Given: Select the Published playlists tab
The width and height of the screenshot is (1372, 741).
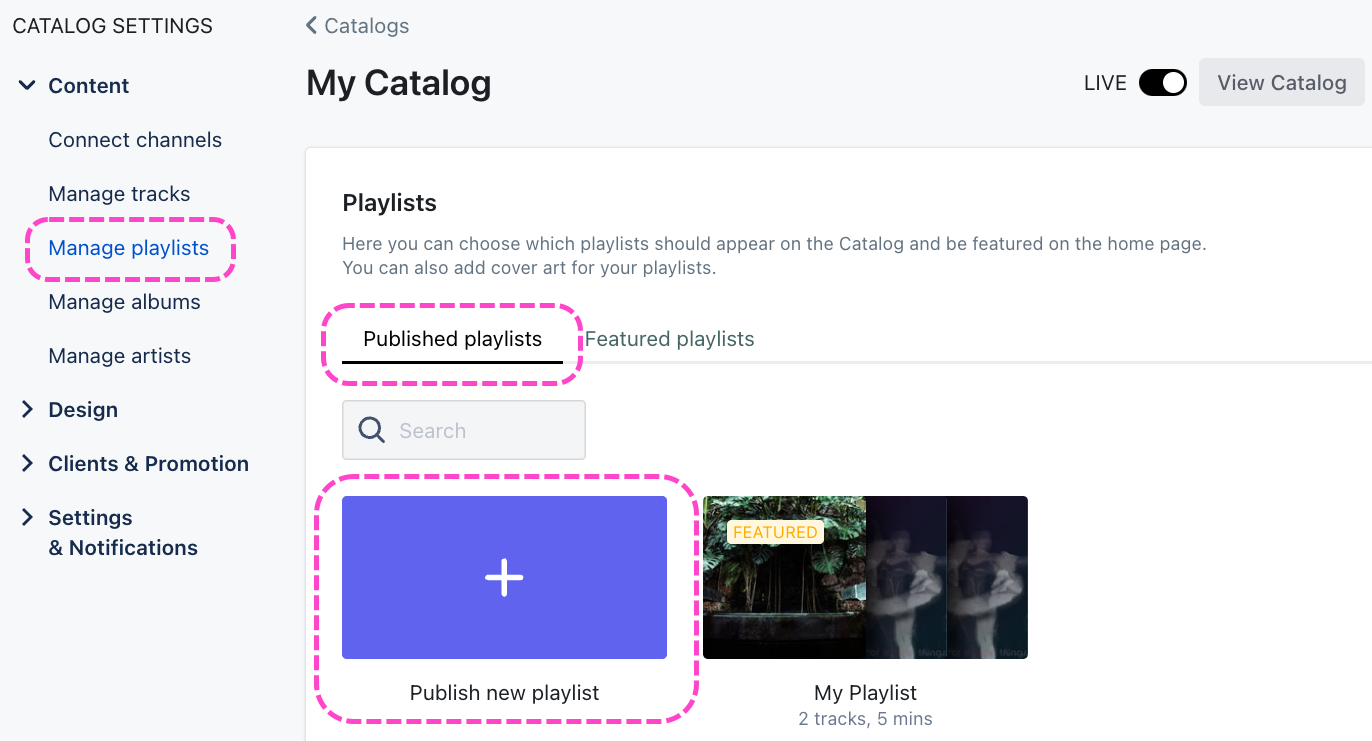Looking at the screenshot, I should (452, 339).
